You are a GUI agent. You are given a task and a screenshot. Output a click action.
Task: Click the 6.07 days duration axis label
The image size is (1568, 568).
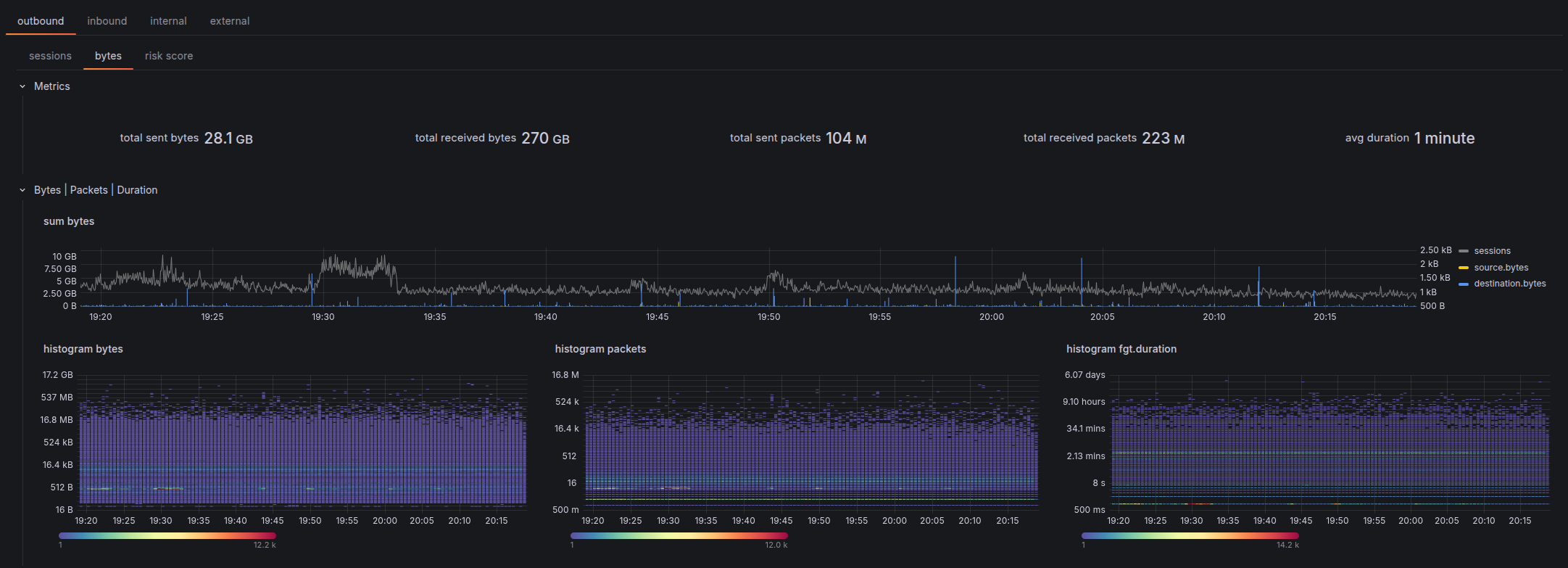coord(1085,375)
